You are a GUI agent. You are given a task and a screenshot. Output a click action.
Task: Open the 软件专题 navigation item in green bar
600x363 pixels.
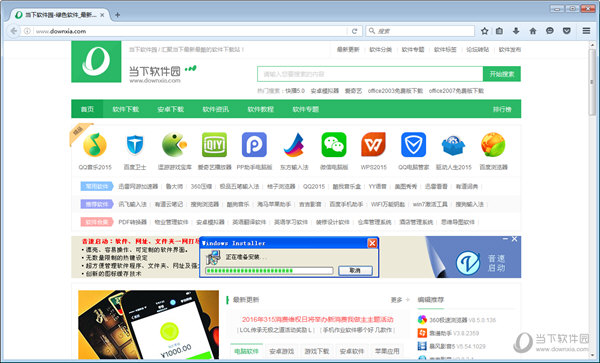(x=306, y=109)
